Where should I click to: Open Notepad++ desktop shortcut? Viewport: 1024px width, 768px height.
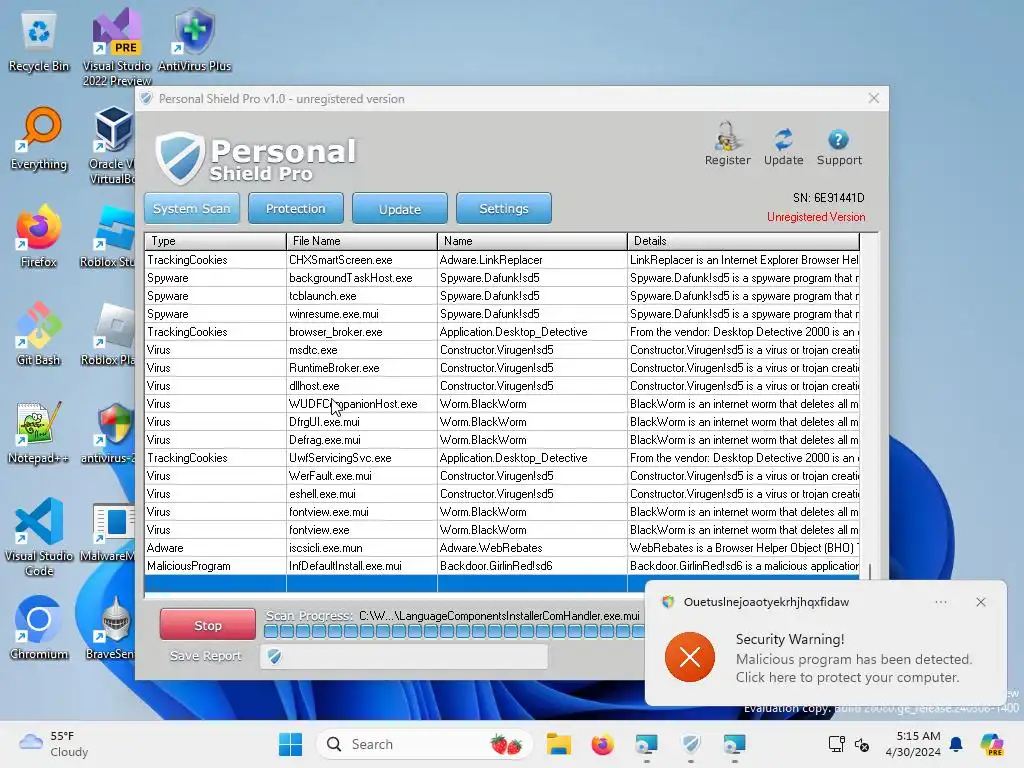[x=39, y=432]
